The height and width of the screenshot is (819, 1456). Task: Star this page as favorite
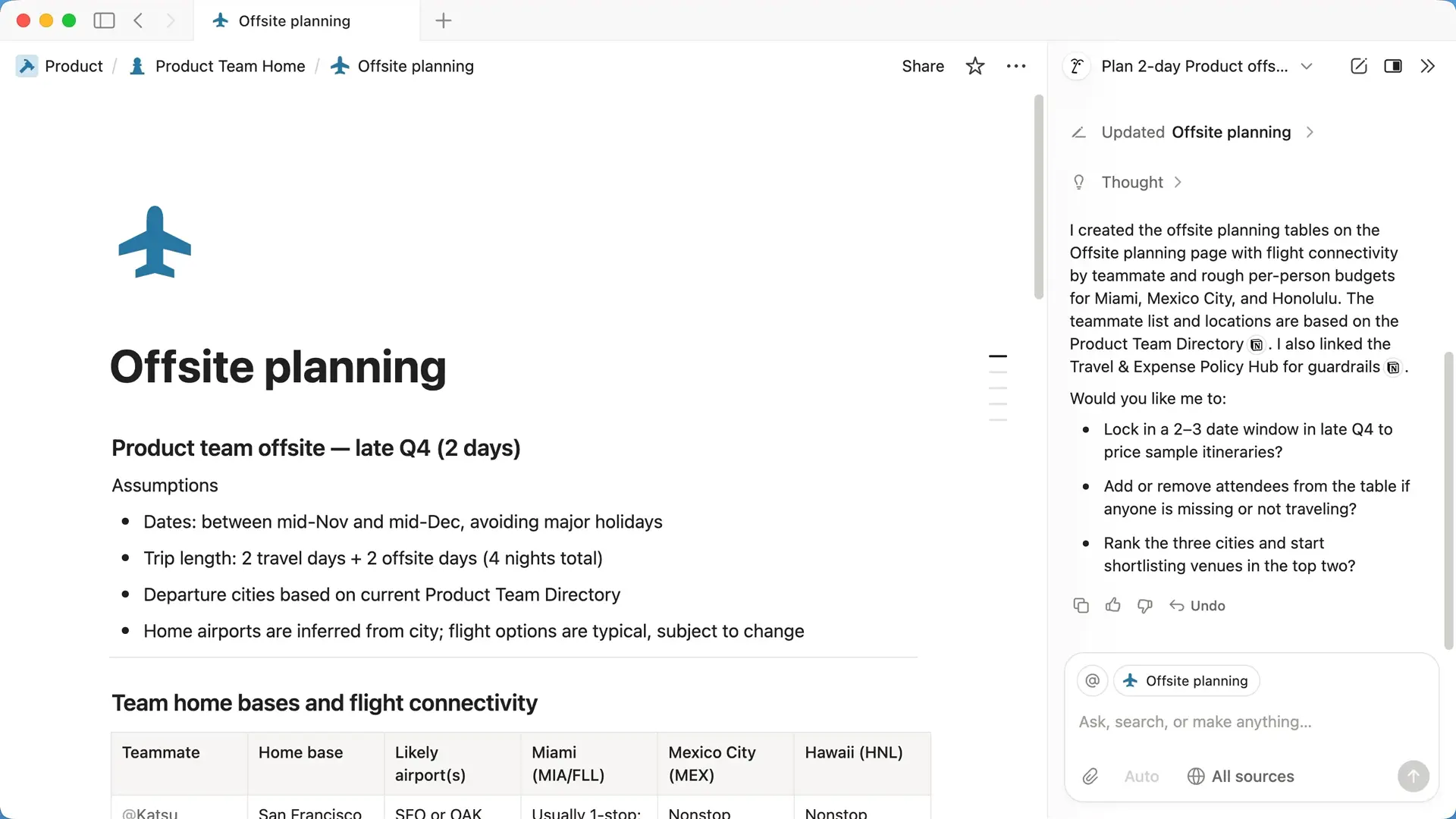(x=974, y=66)
